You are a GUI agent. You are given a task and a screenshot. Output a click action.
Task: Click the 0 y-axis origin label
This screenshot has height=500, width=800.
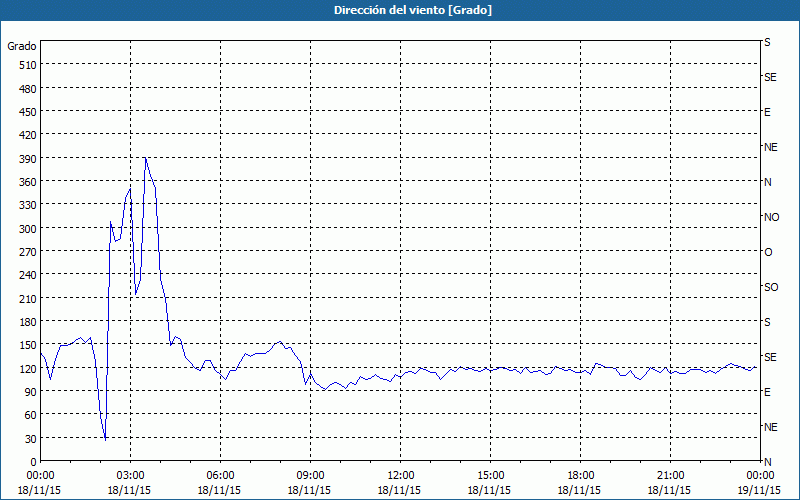pyautogui.click(x=34, y=462)
